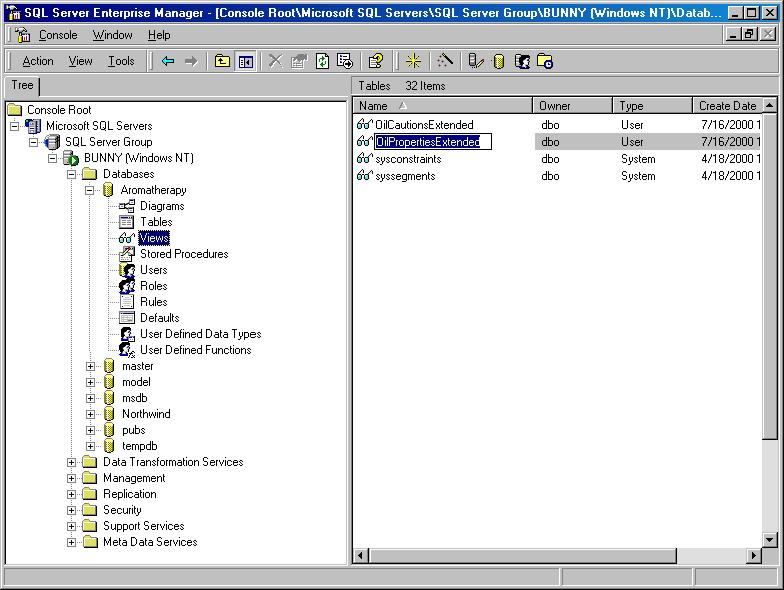Click the vertical scrollbar thumb in list
The width and height of the screenshot is (784, 590).
pos(770,276)
